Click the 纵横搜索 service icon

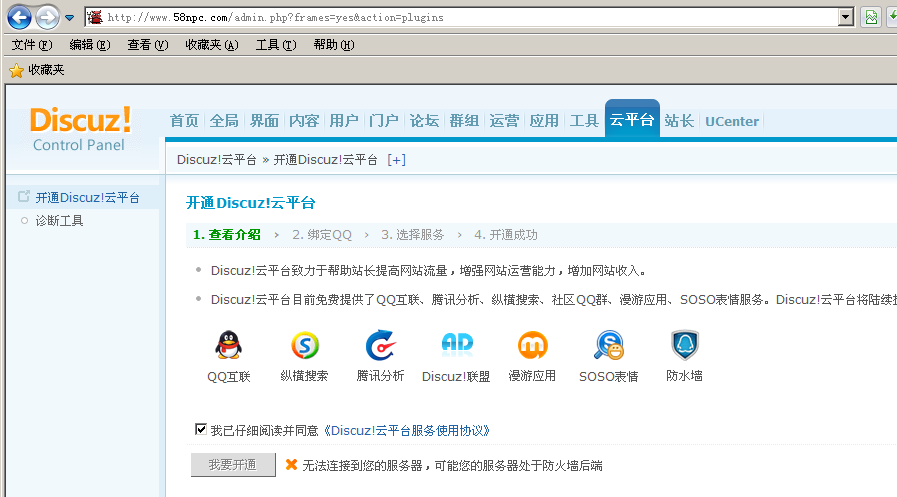[x=304, y=345]
